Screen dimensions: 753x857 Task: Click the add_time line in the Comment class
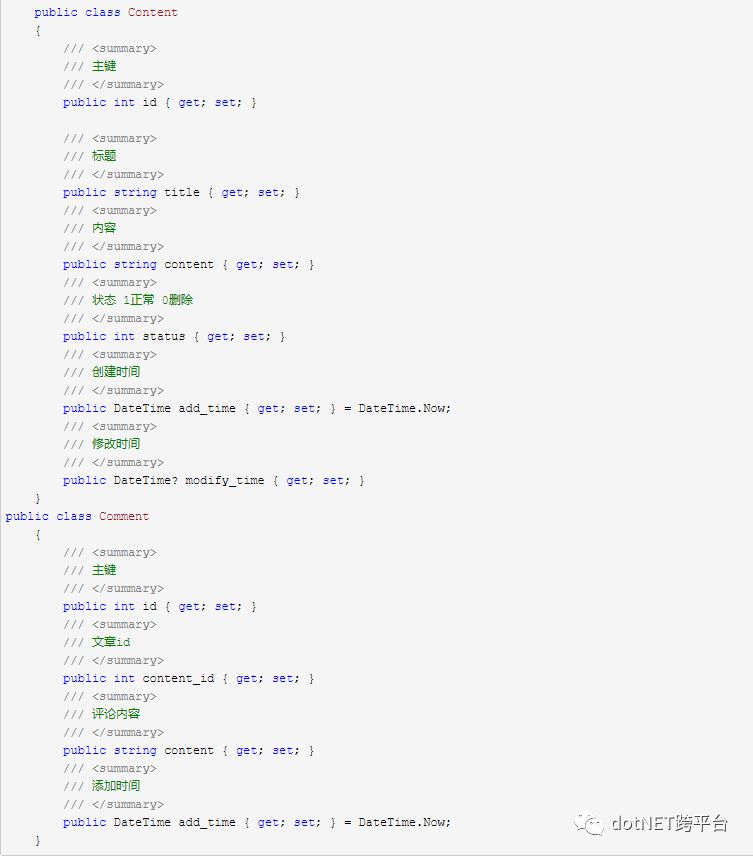(x=257, y=822)
